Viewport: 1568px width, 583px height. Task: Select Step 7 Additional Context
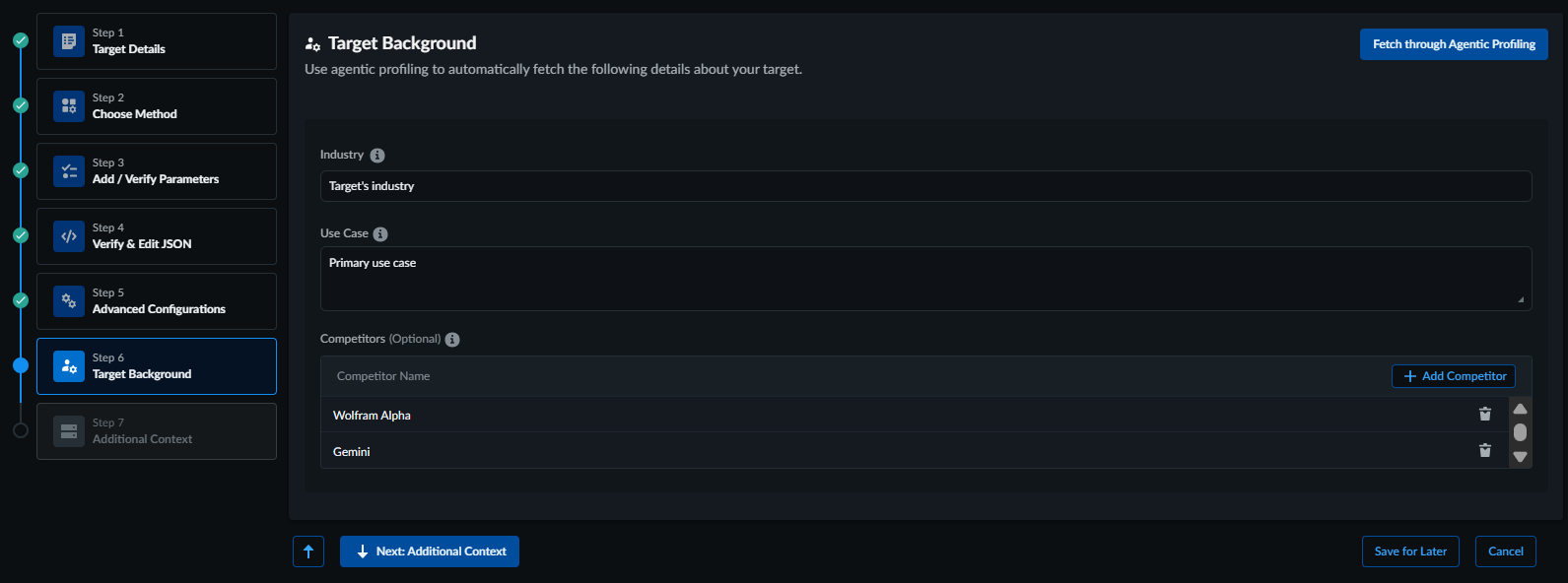(x=157, y=431)
